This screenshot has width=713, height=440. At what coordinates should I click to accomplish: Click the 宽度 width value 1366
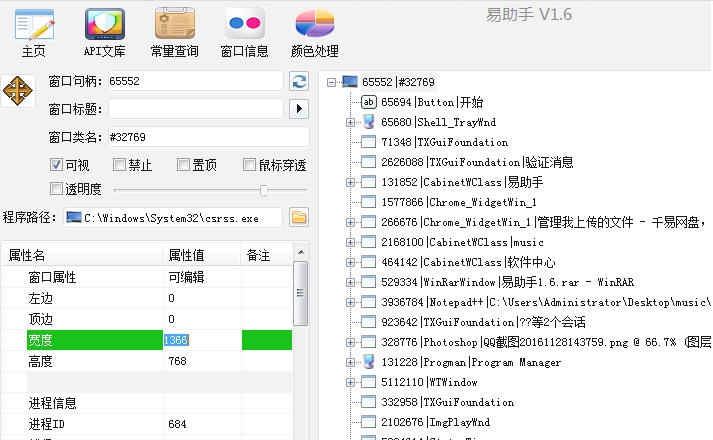[x=176, y=340]
